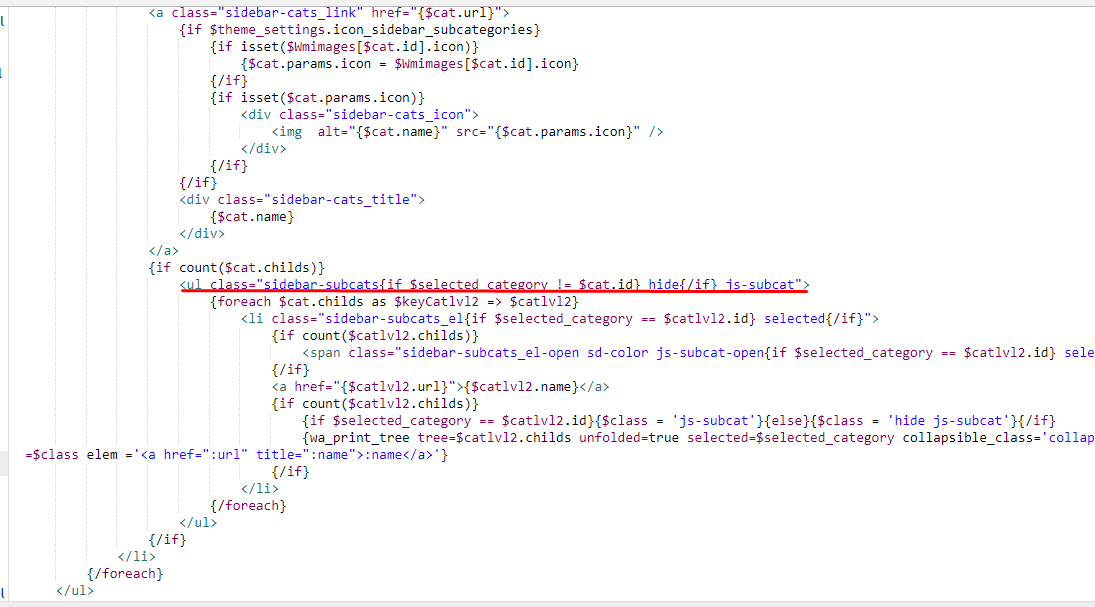Click the foreach $cat.childs as $keyCatlvl2 line
The image size is (1095, 607).
[x=395, y=302]
